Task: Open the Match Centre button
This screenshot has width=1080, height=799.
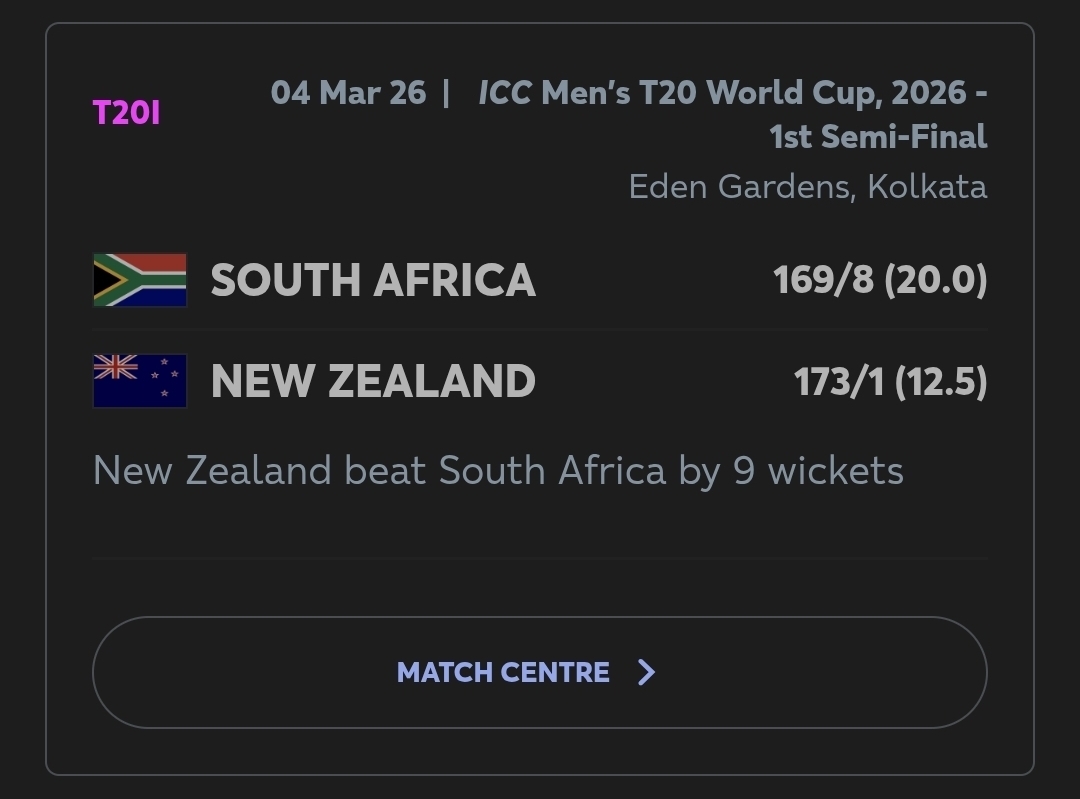Action: [539, 672]
